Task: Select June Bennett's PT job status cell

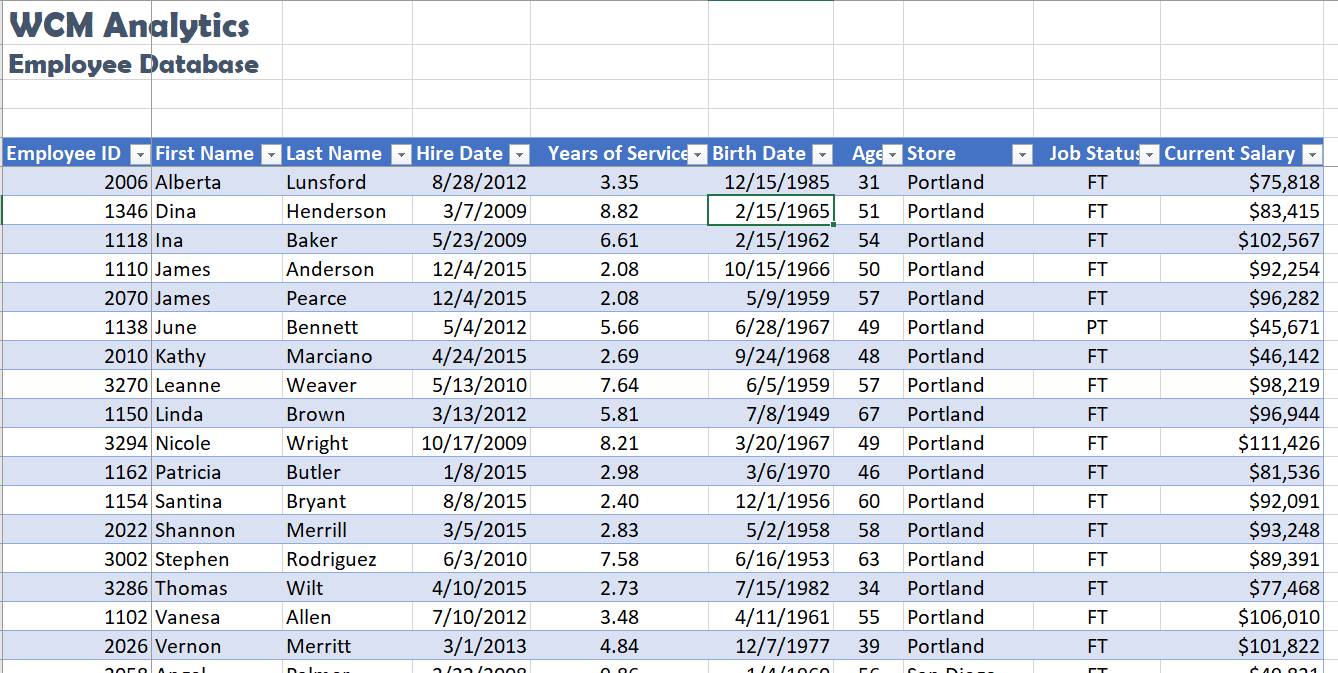Action: click(x=1097, y=327)
